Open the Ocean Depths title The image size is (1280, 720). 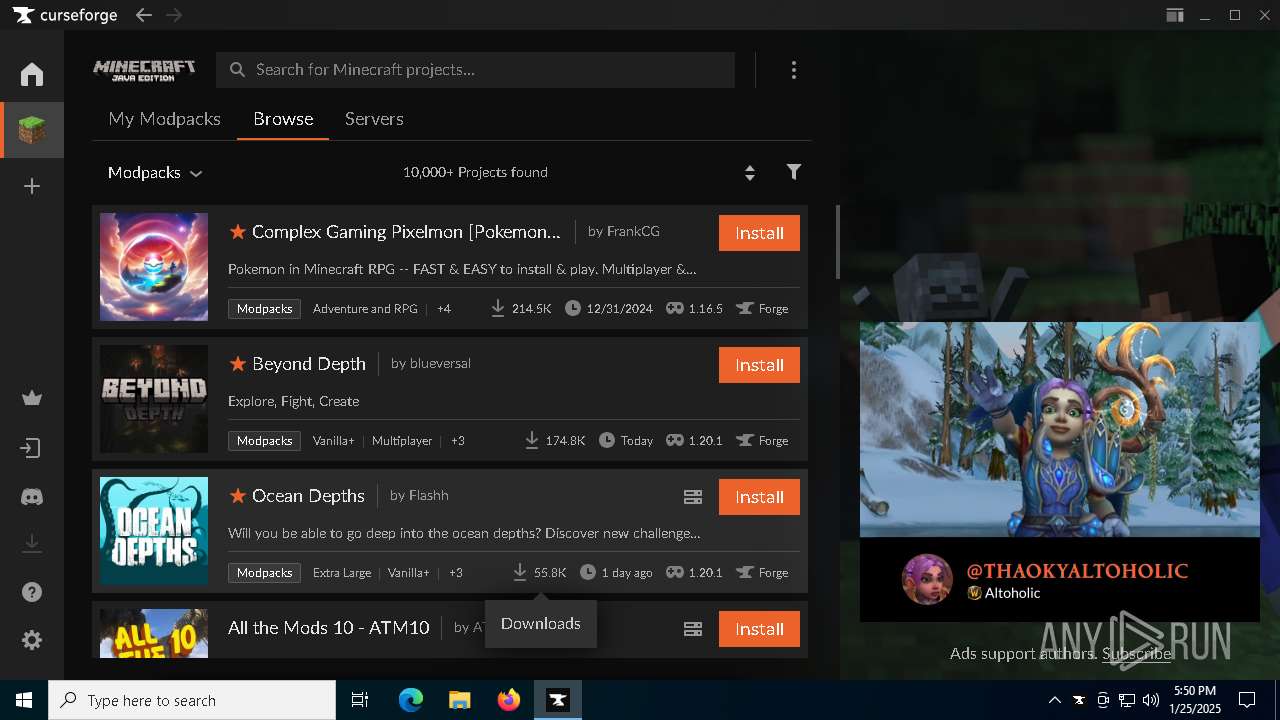(x=308, y=496)
